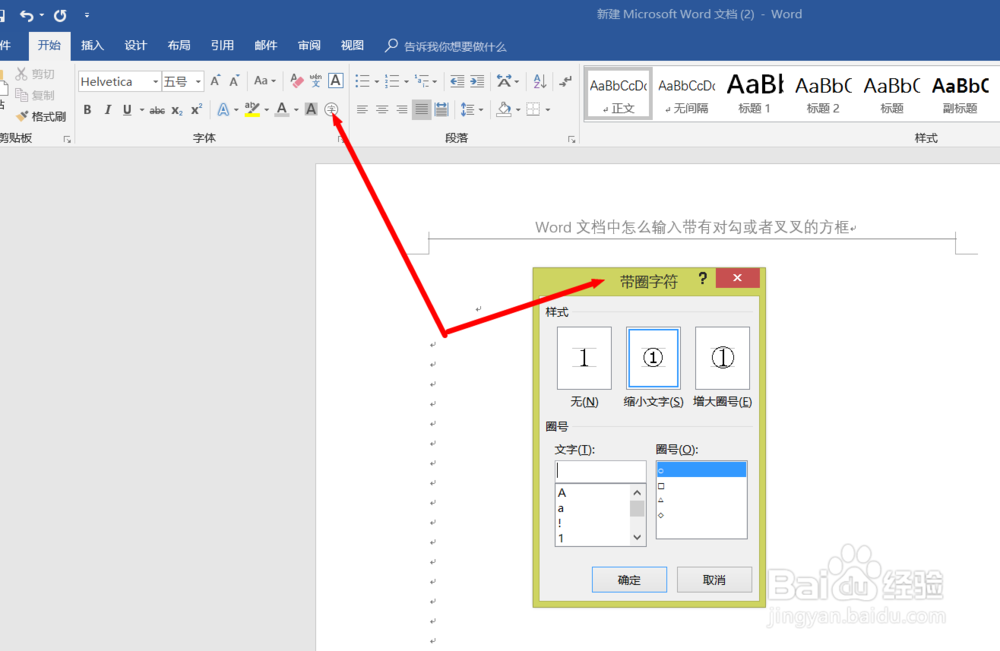Choose the 无 style in the dialog
1000x651 pixels.
point(583,358)
